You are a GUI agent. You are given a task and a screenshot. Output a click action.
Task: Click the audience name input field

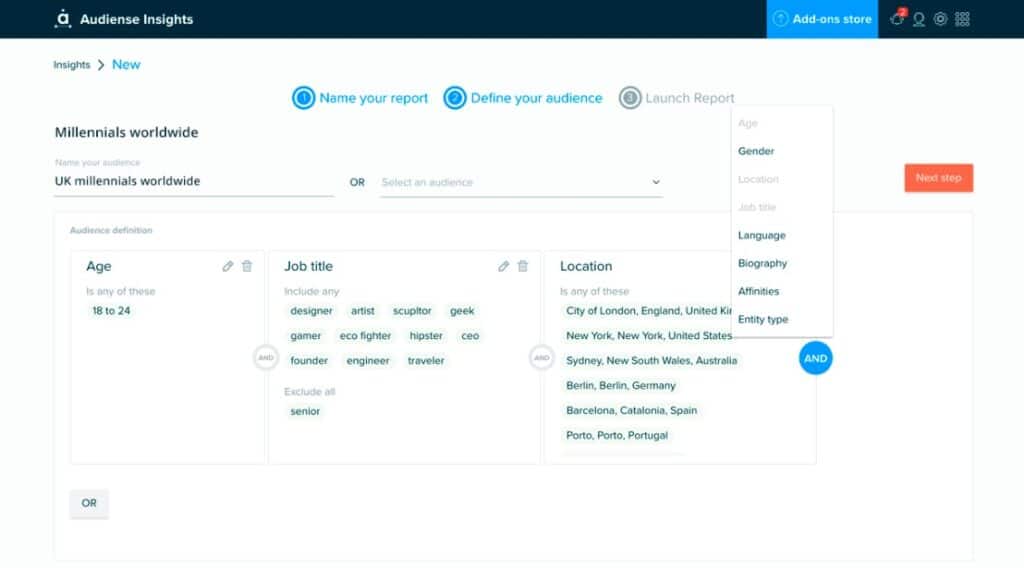[194, 181]
